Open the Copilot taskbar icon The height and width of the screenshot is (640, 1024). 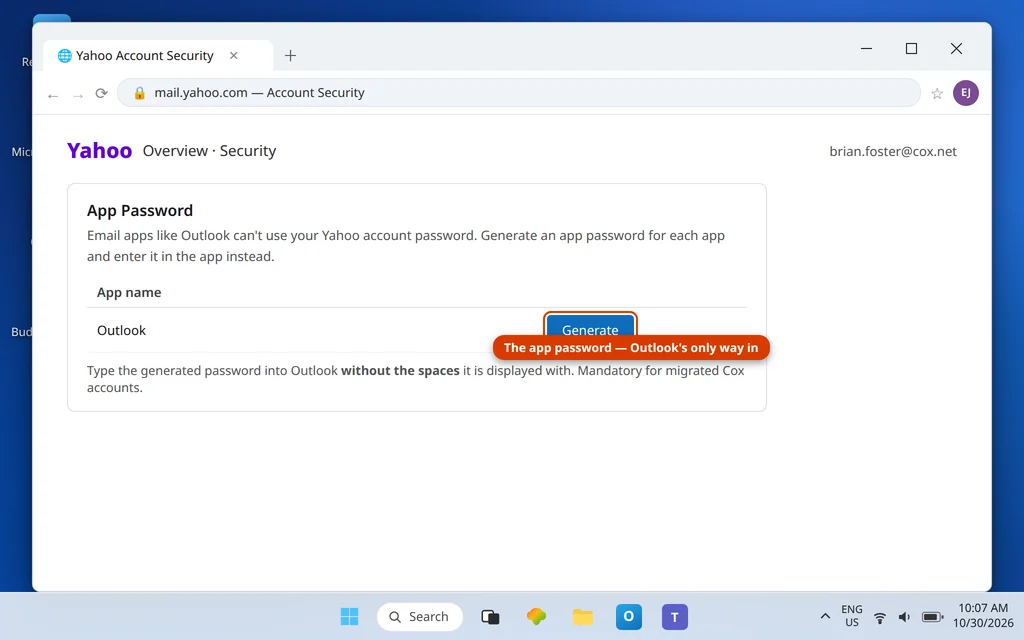click(536, 616)
